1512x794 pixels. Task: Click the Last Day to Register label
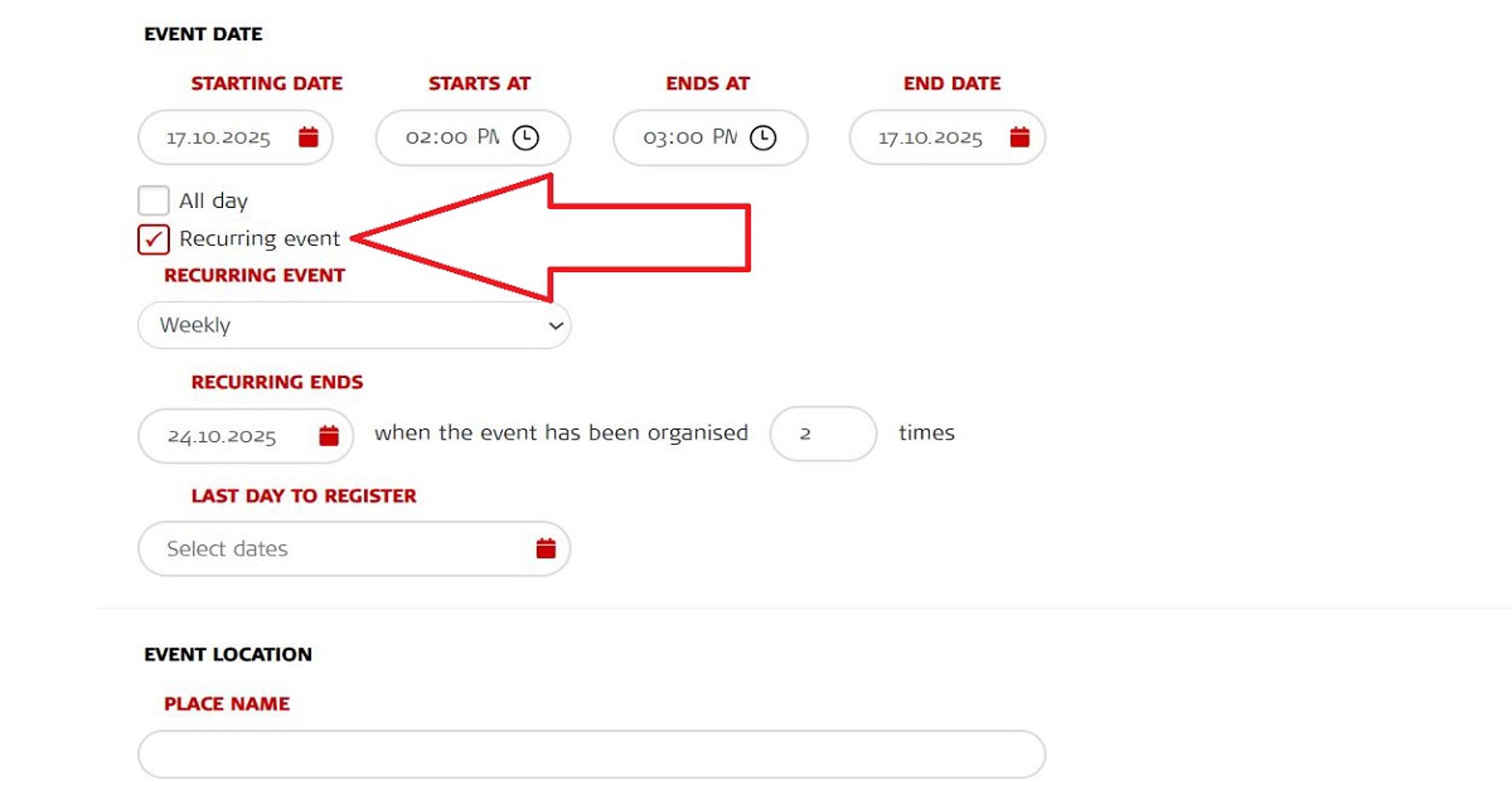(303, 495)
